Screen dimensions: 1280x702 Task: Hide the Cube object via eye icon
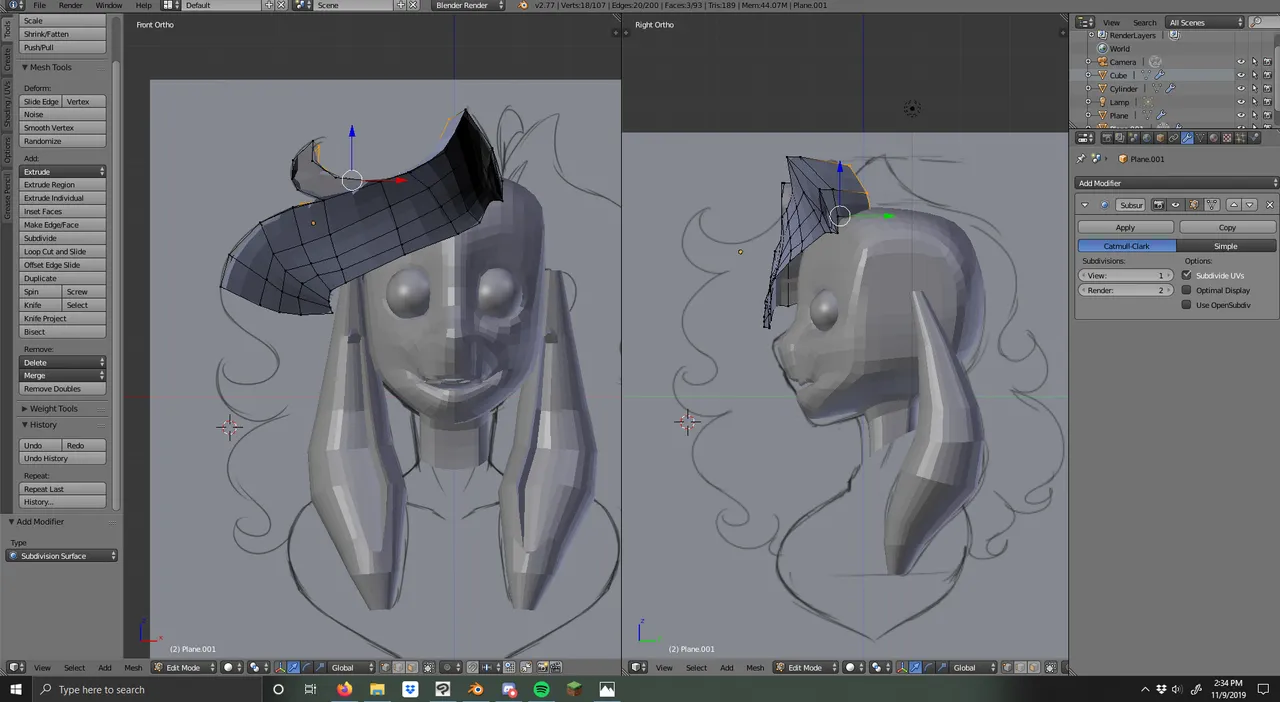[1241, 75]
